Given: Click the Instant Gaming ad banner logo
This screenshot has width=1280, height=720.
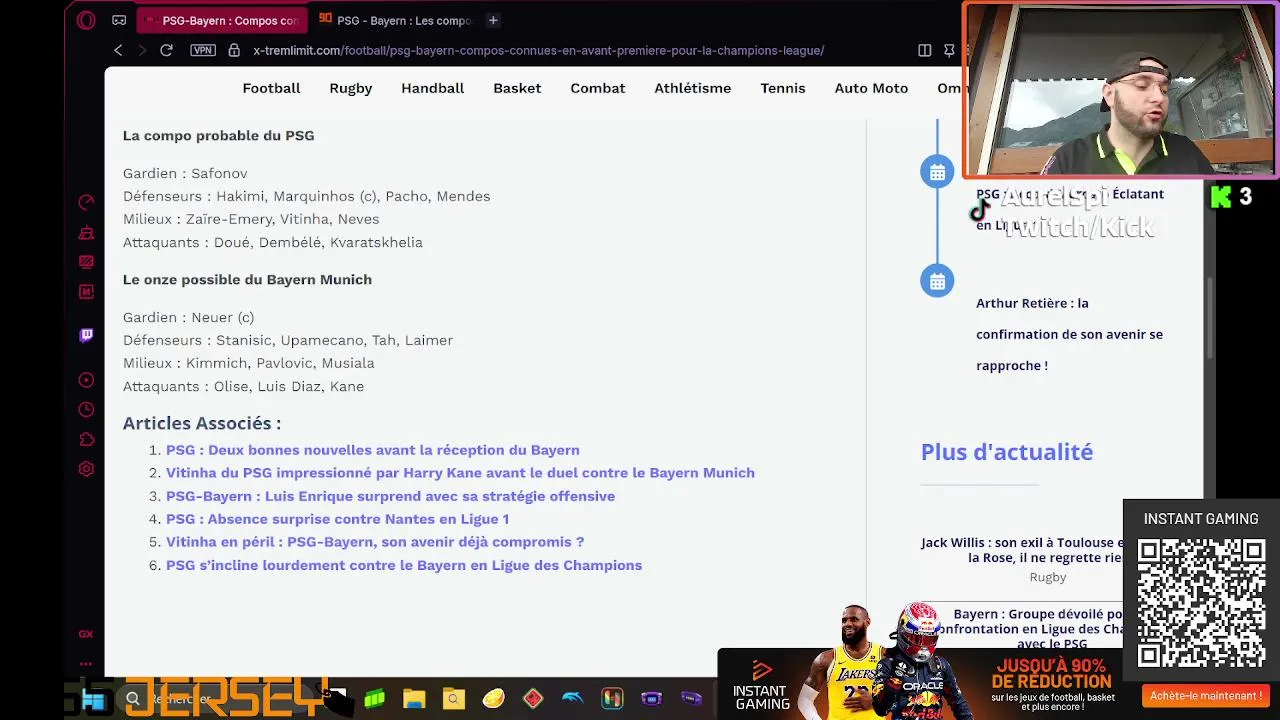Looking at the screenshot, I should pyautogui.click(x=762, y=684).
